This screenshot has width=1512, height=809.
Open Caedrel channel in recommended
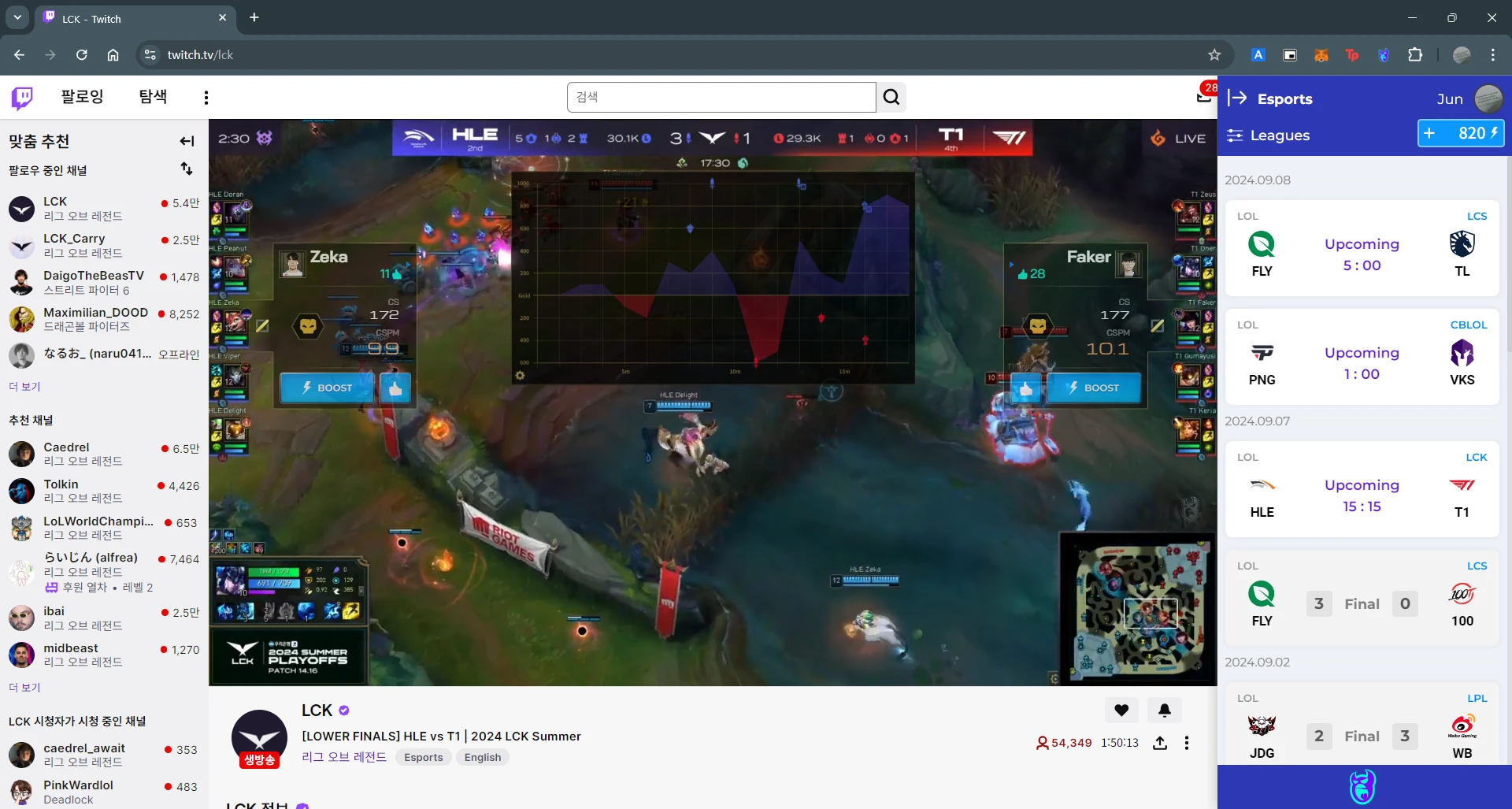104,454
